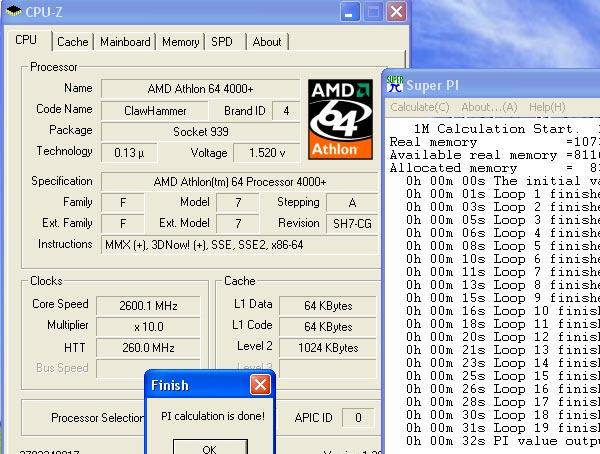Minimize the CPU-Z window
The width and height of the screenshot is (600, 454).
(x=349, y=12)
